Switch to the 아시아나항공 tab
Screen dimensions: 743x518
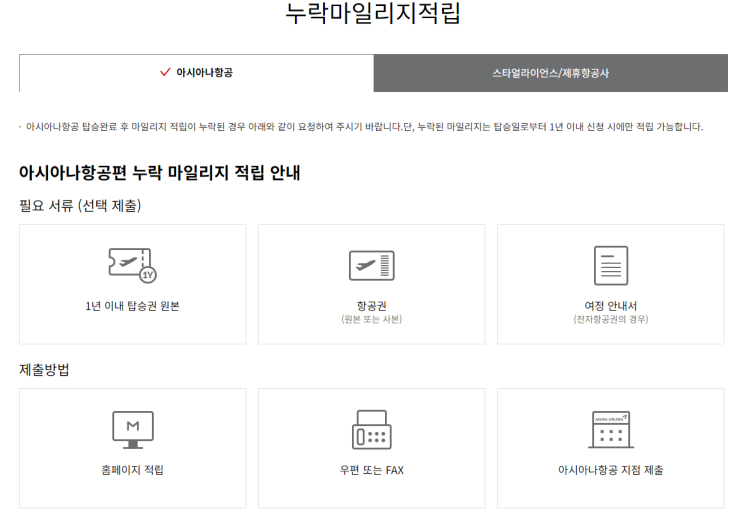pos(196,73)
